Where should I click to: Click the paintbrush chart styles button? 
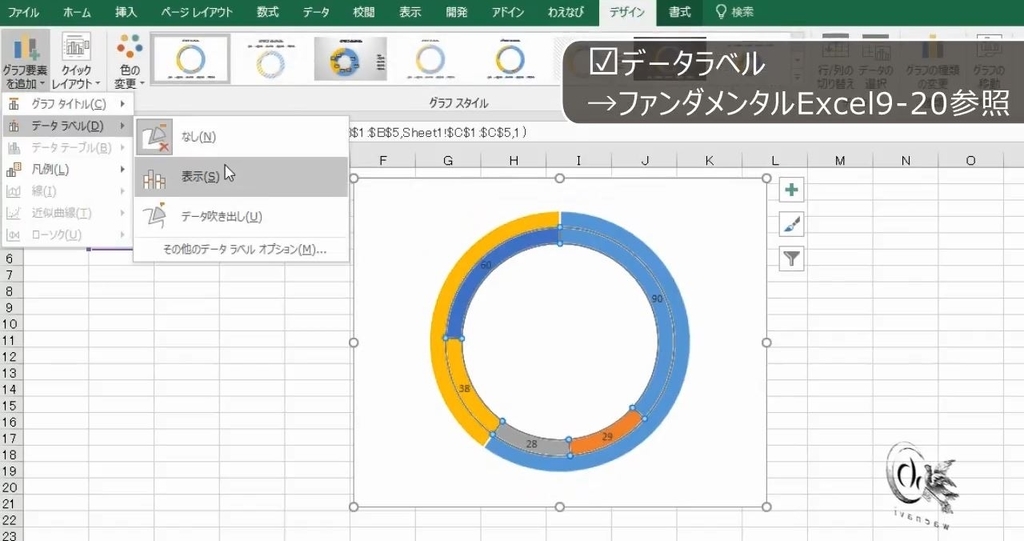pos(792,225)
